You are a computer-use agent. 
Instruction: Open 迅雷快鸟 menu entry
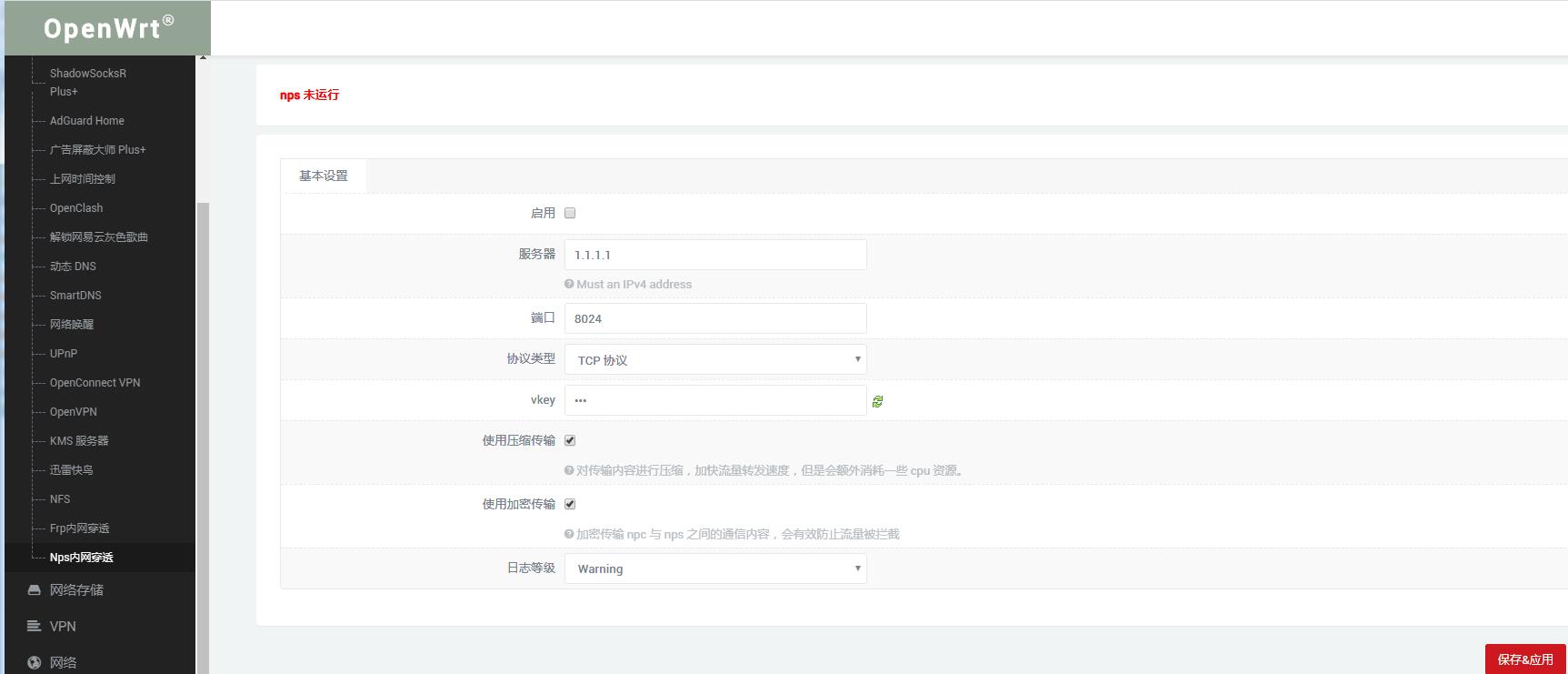point(72,469)
